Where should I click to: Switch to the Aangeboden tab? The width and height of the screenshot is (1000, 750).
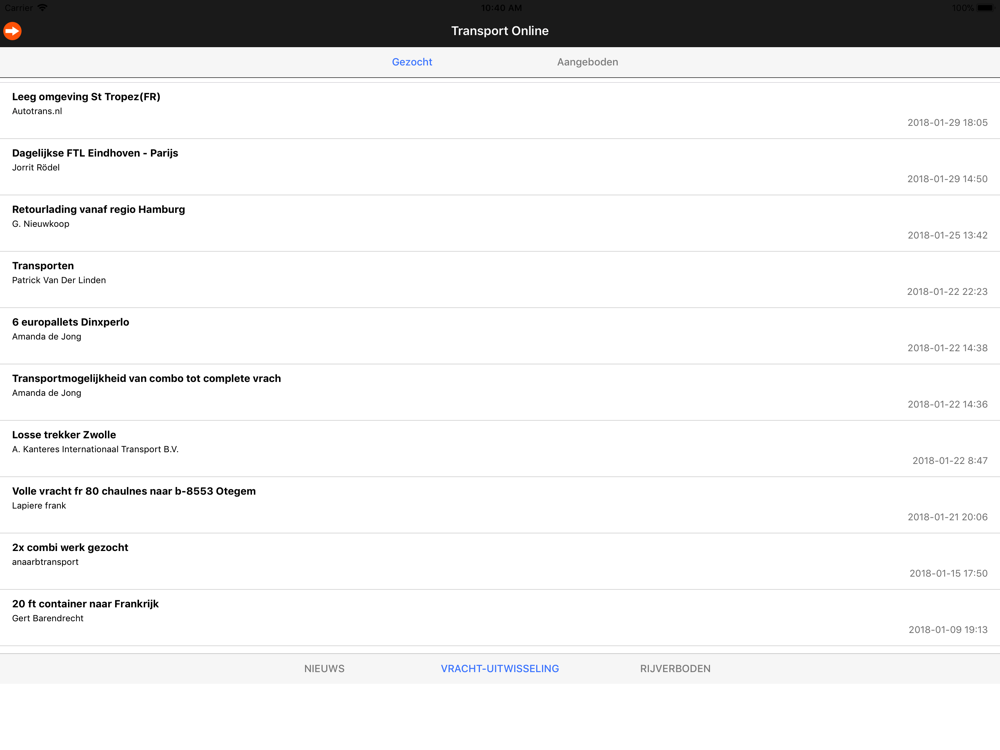tap(587, 62)
